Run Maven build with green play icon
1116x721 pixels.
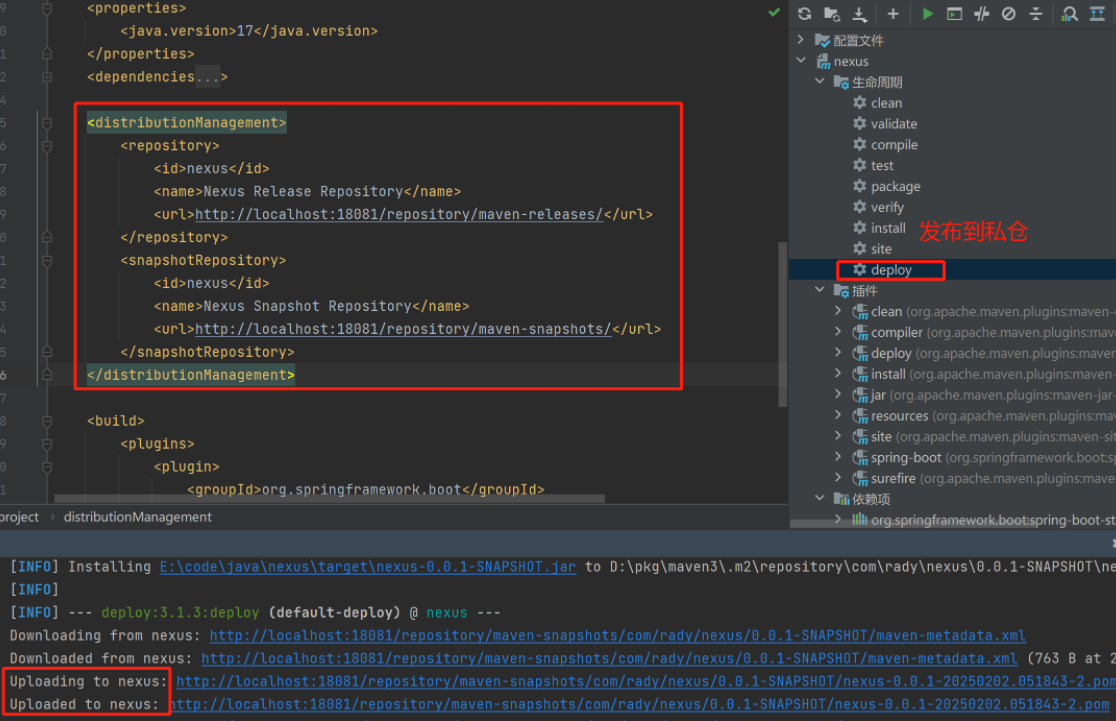(x=927, y=14)
